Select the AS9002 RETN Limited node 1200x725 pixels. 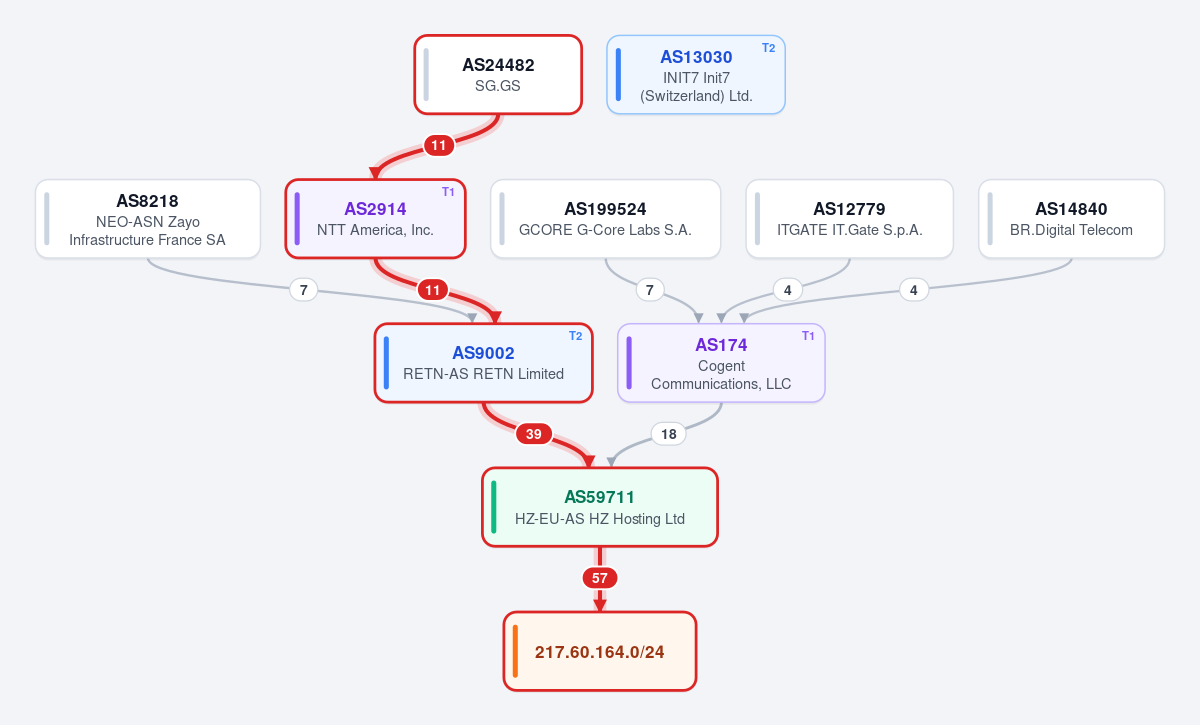(484, 363)
